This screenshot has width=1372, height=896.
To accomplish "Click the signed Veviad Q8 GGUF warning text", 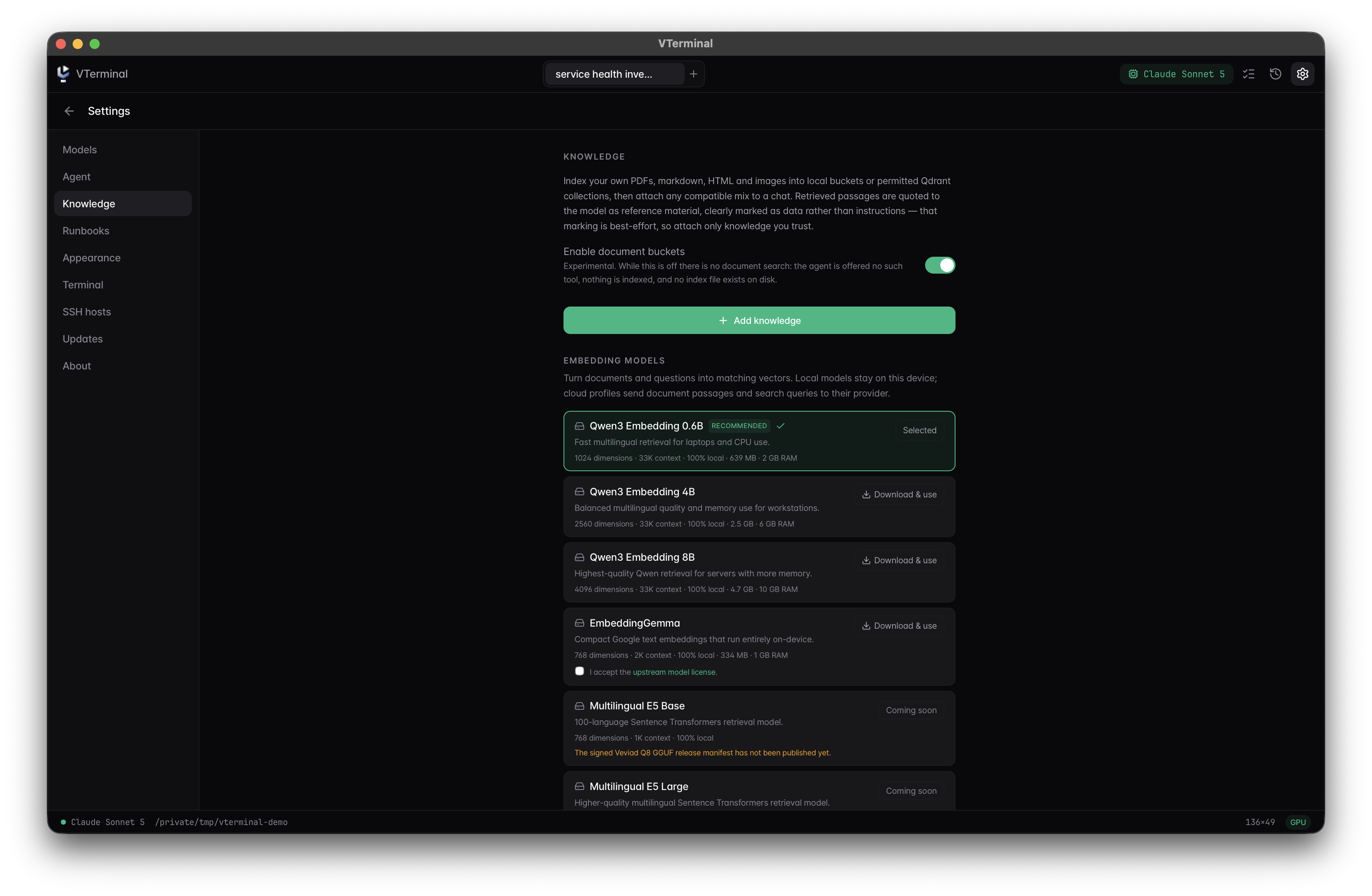I will pyautogui.click(x=702, y=753).
